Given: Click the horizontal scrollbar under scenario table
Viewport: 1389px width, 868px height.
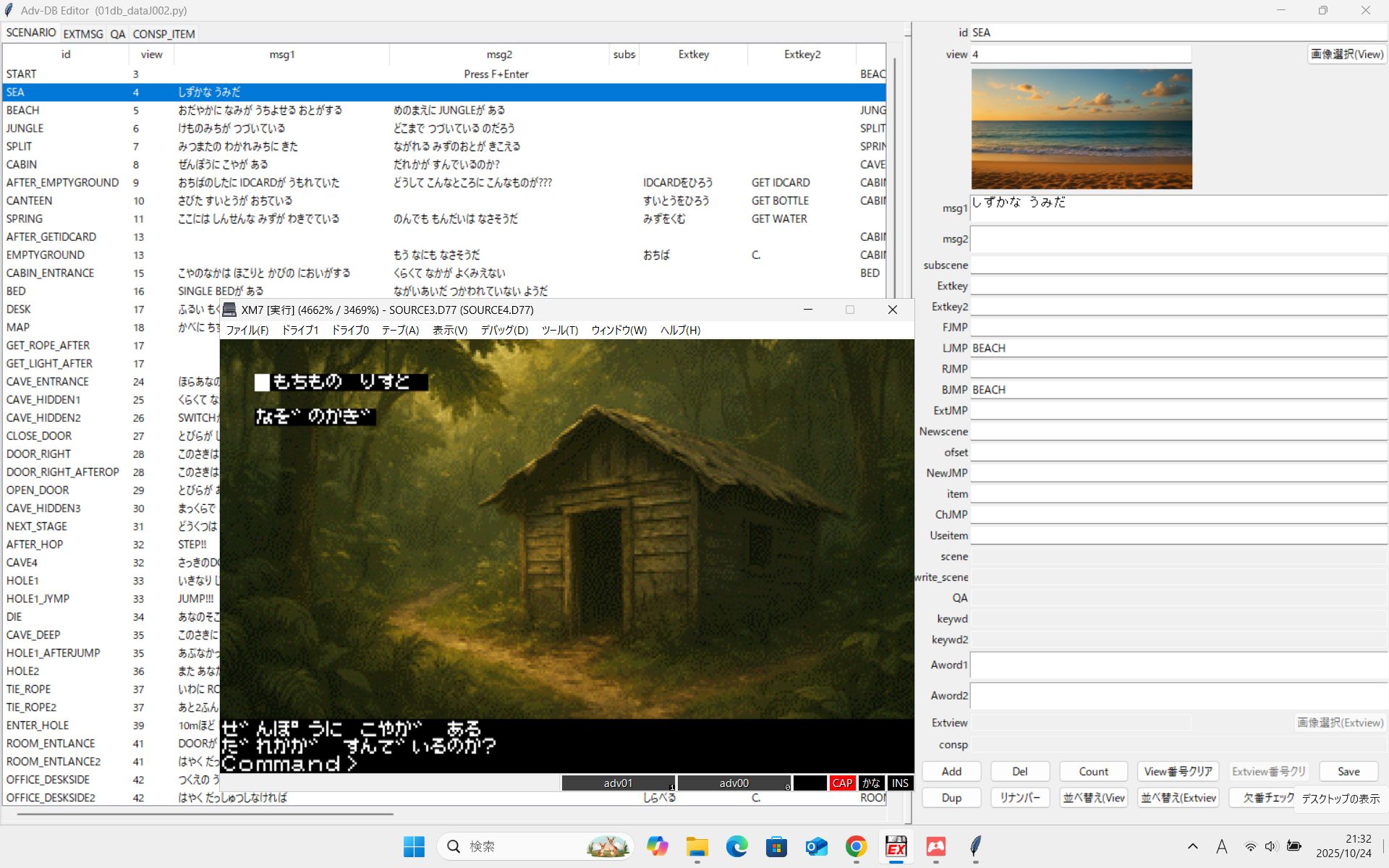Looking at the screenshot, I should pos(205,814).
